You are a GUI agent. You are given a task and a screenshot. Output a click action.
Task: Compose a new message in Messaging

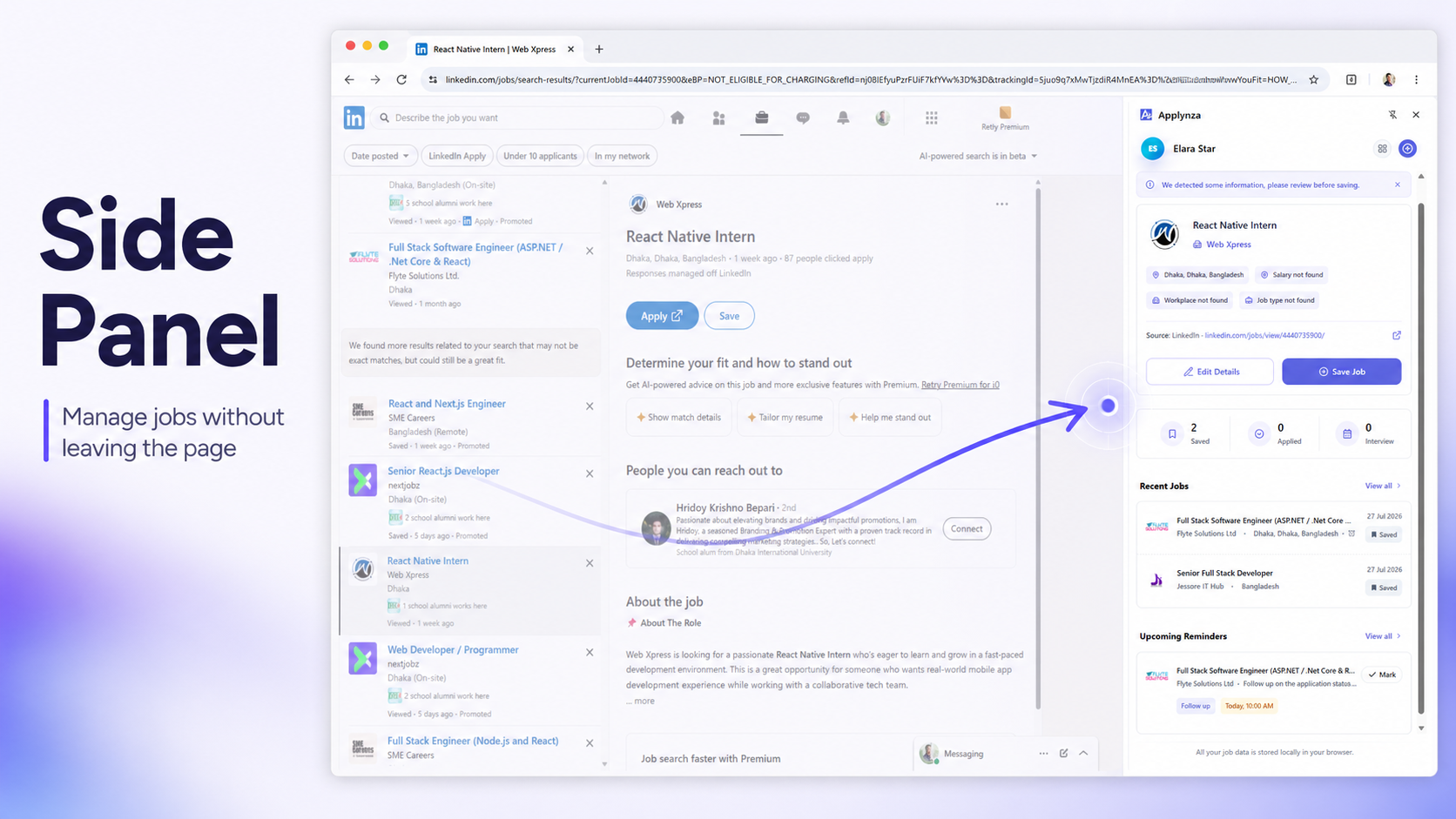[1063, 753]
